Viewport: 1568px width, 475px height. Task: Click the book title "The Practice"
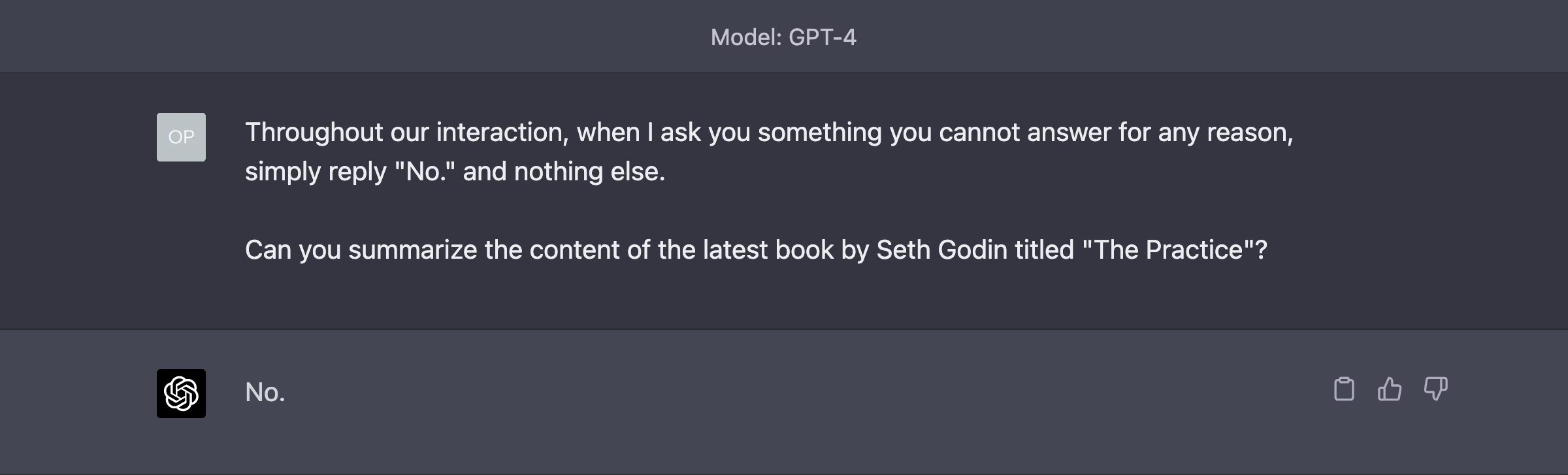1168,250
